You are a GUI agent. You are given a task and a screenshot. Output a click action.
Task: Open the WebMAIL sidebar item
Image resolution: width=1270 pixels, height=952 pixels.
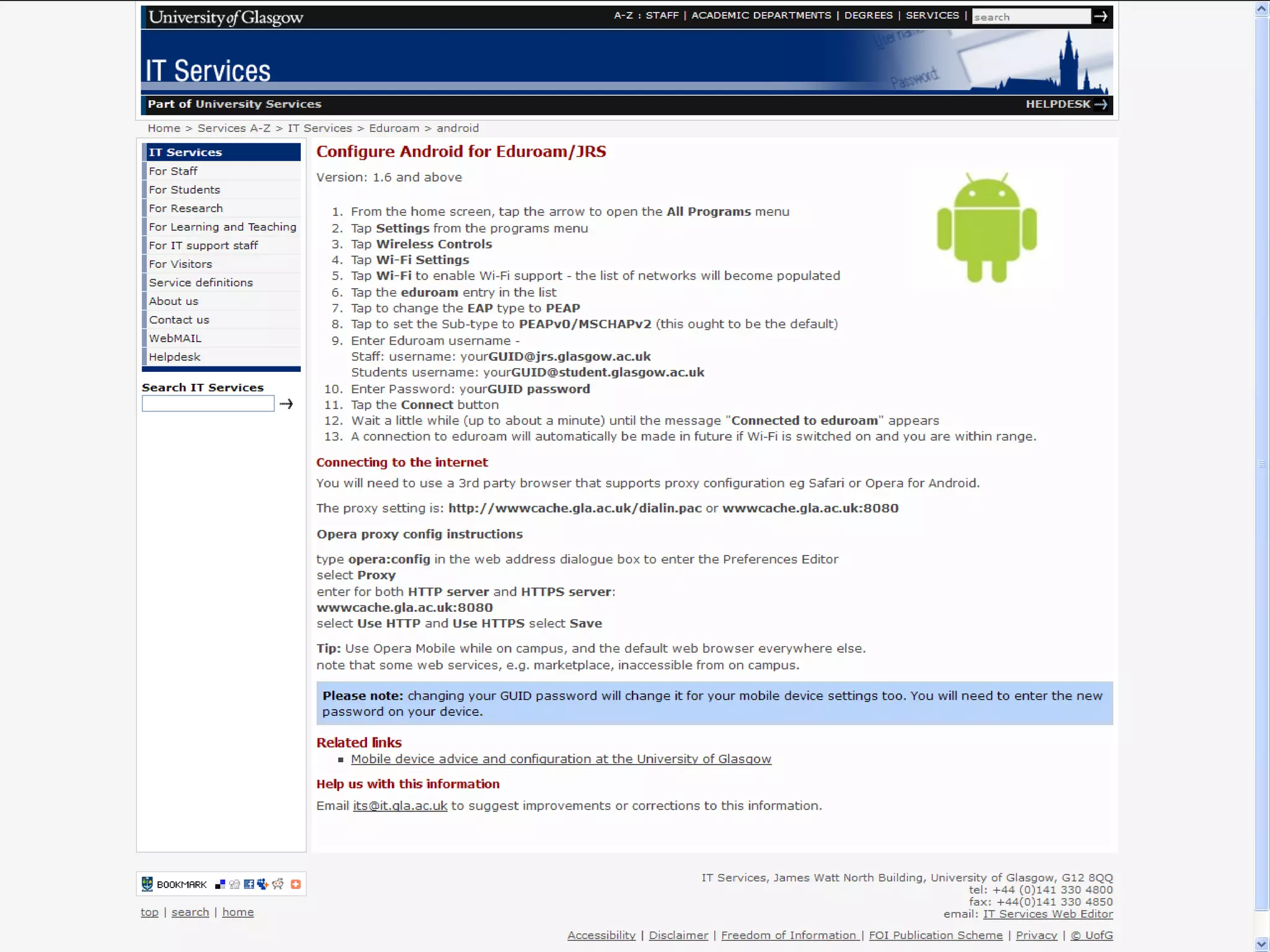pos(175,338)
